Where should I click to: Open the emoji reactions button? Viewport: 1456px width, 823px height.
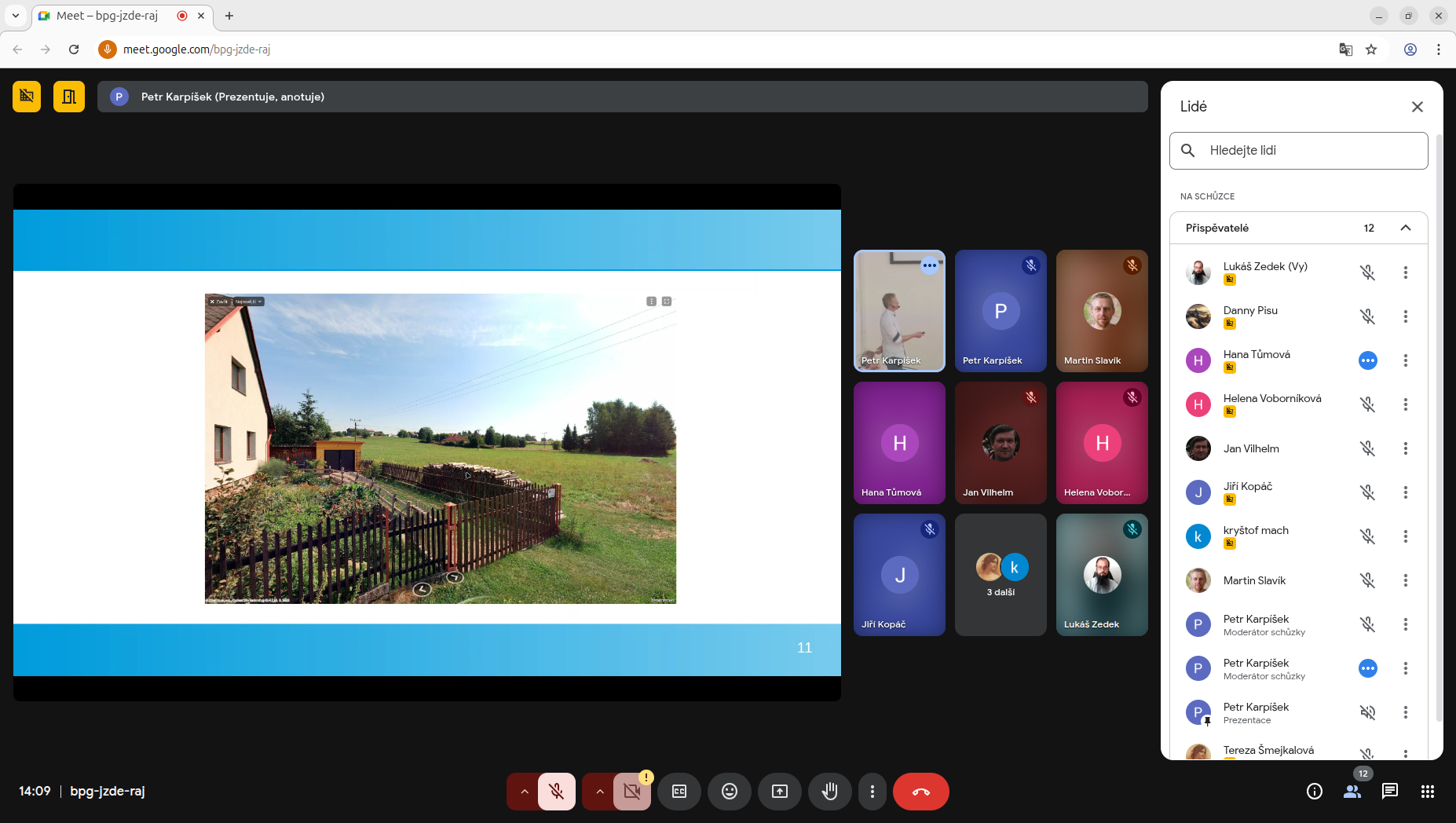(x=729, y=792)
